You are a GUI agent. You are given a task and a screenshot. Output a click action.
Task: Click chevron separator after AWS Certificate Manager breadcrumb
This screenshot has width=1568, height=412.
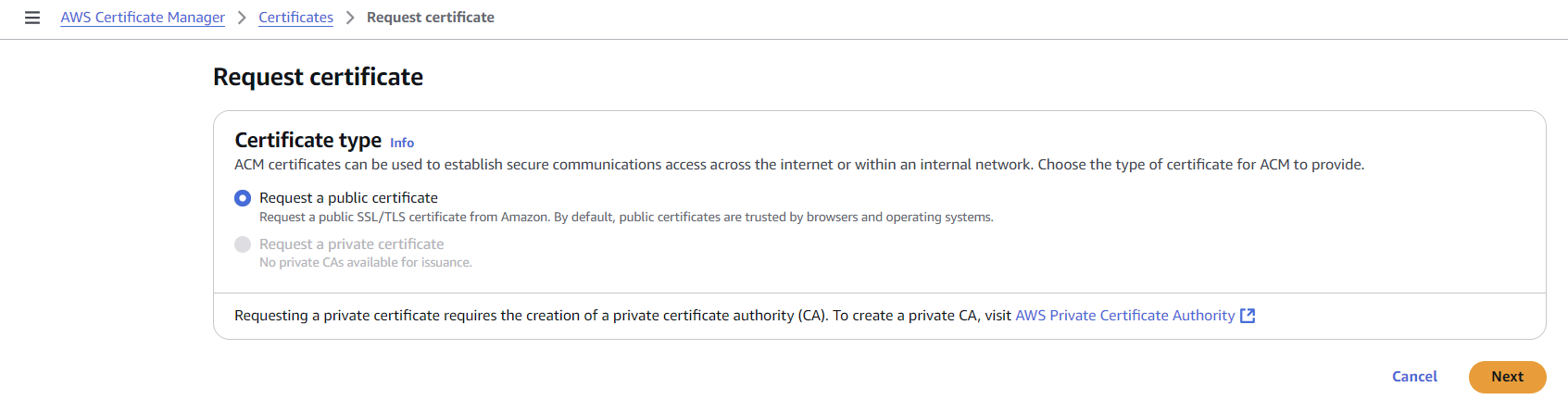pyautogui.click(x=242, y=18)
